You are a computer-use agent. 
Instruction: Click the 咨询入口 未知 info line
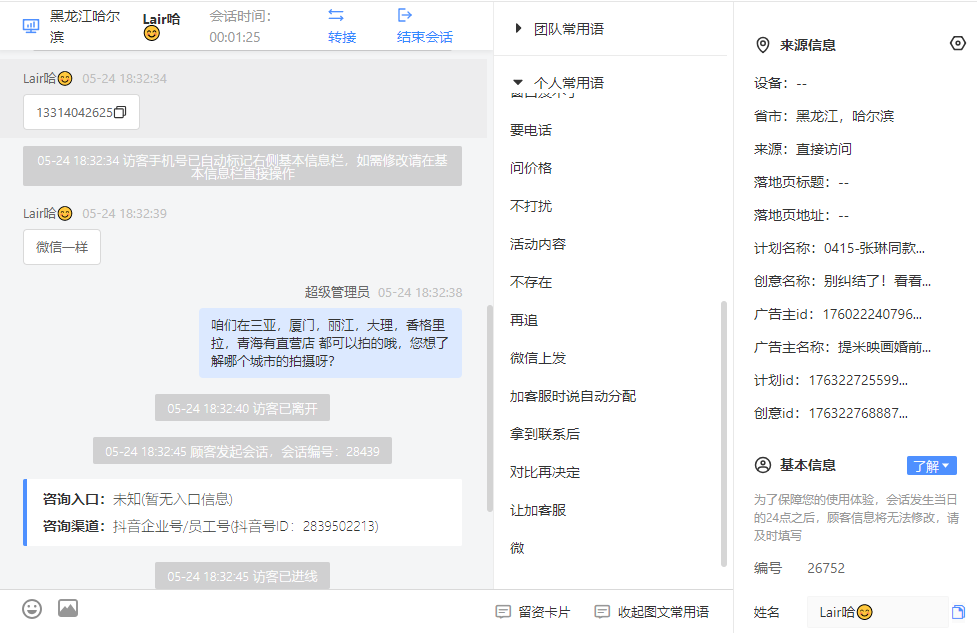[x=138, y=500]
